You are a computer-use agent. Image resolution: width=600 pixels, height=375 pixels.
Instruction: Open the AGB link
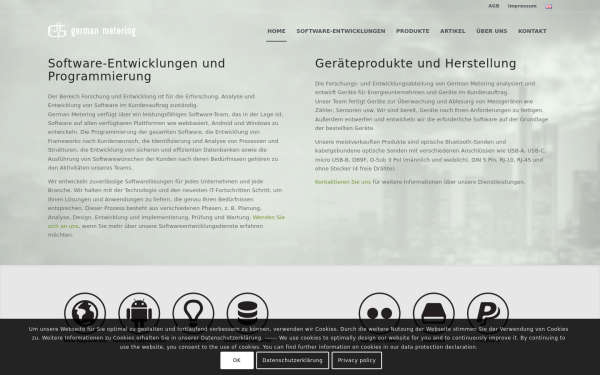point(494,6)
